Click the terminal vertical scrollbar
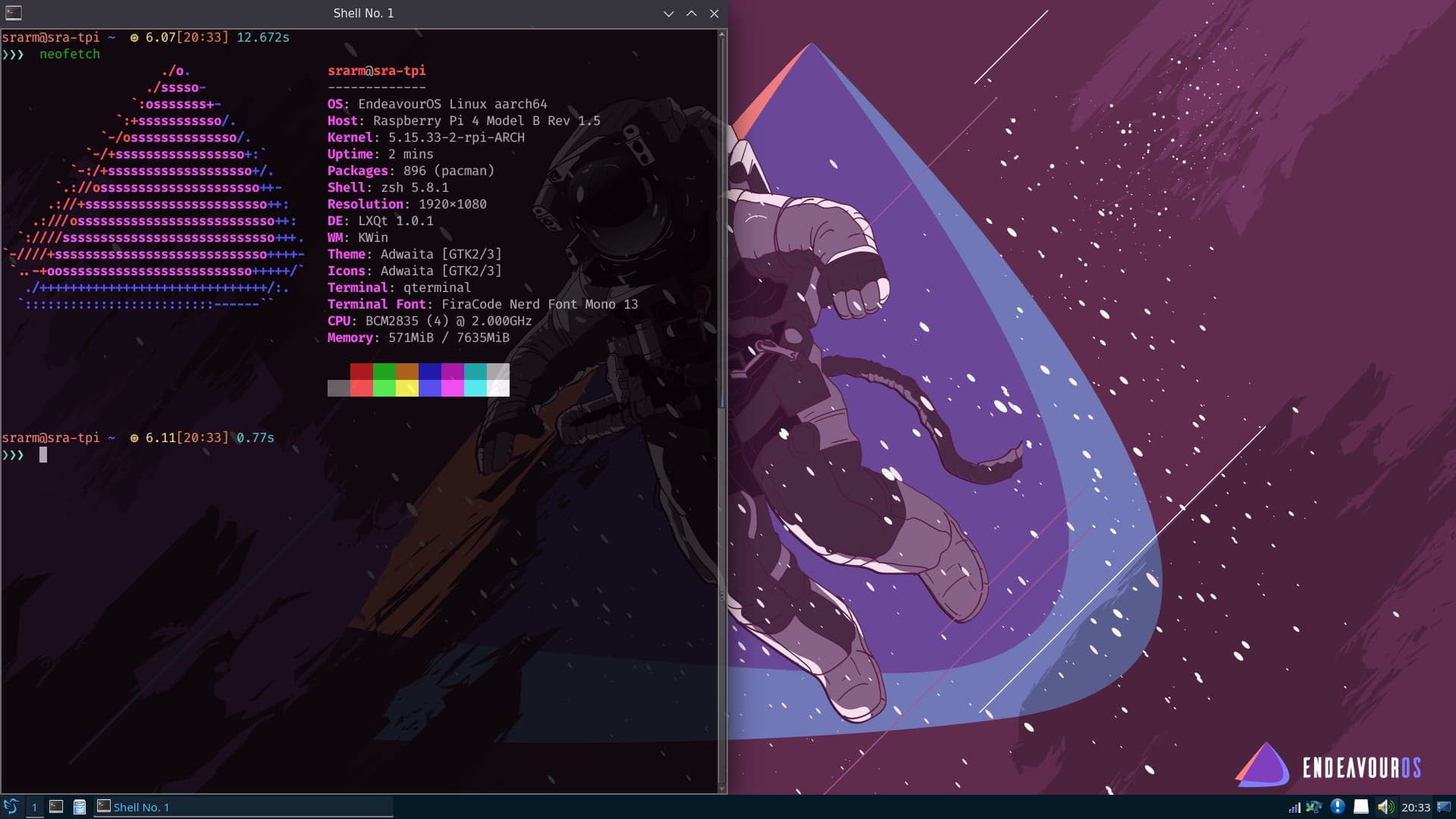The width and height of the screenshot is (1456, 819). [721, 410]
